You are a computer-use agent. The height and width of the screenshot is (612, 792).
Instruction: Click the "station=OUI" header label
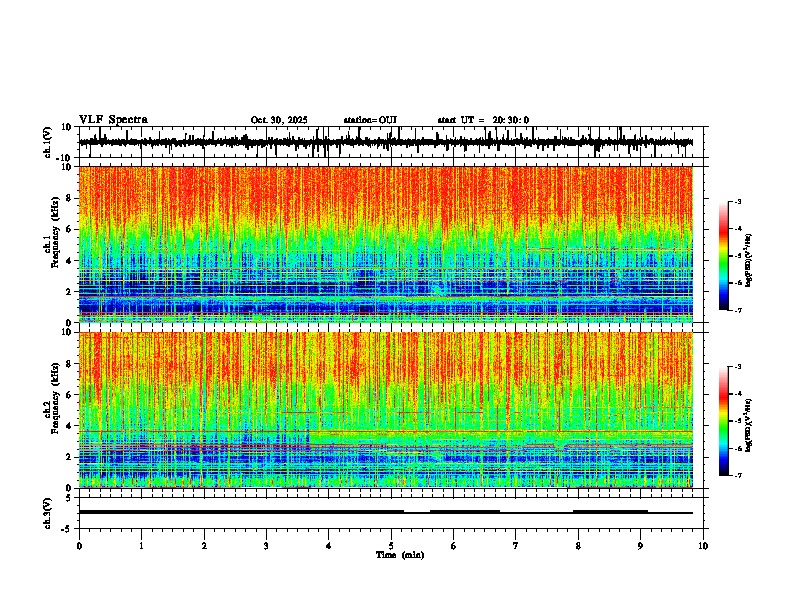click(x=370, y=120)
